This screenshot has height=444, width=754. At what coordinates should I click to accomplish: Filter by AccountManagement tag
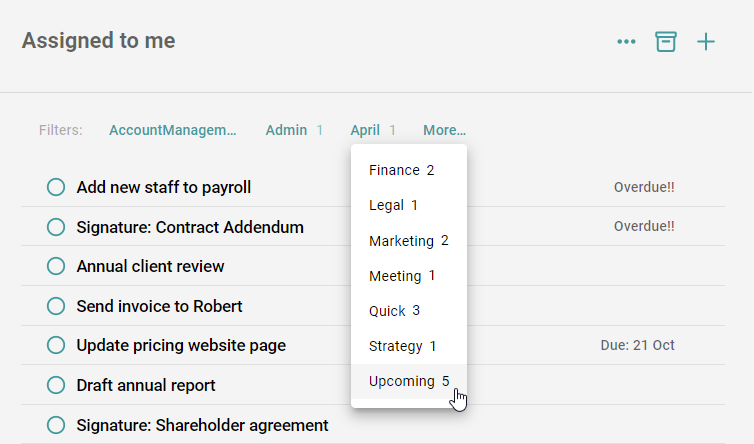(173, 130)
